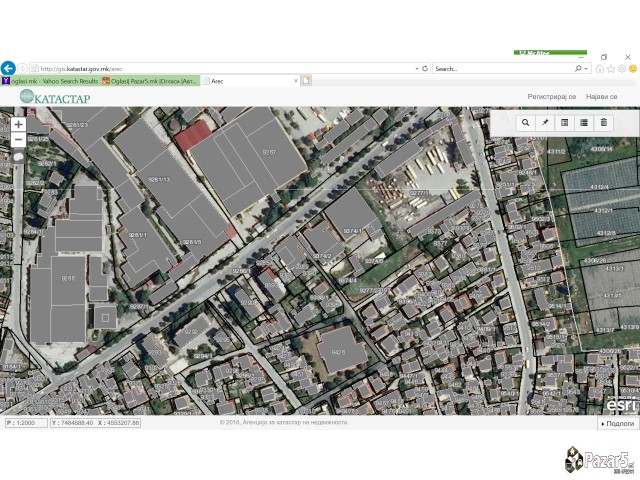
Task: Click the esri logo on the map
Action: coord(620,404)
